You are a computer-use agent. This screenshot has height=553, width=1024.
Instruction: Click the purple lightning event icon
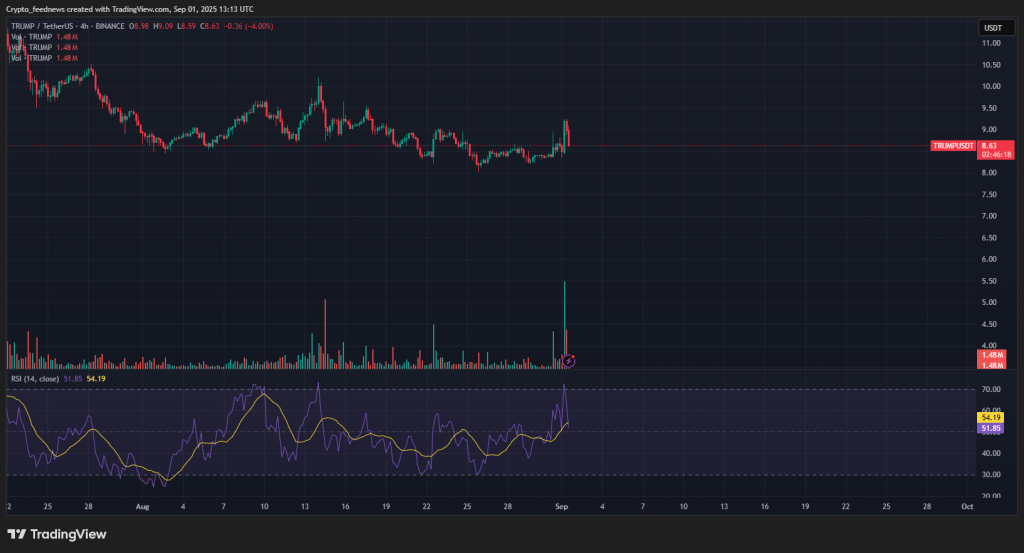click(x=569, y=360)
